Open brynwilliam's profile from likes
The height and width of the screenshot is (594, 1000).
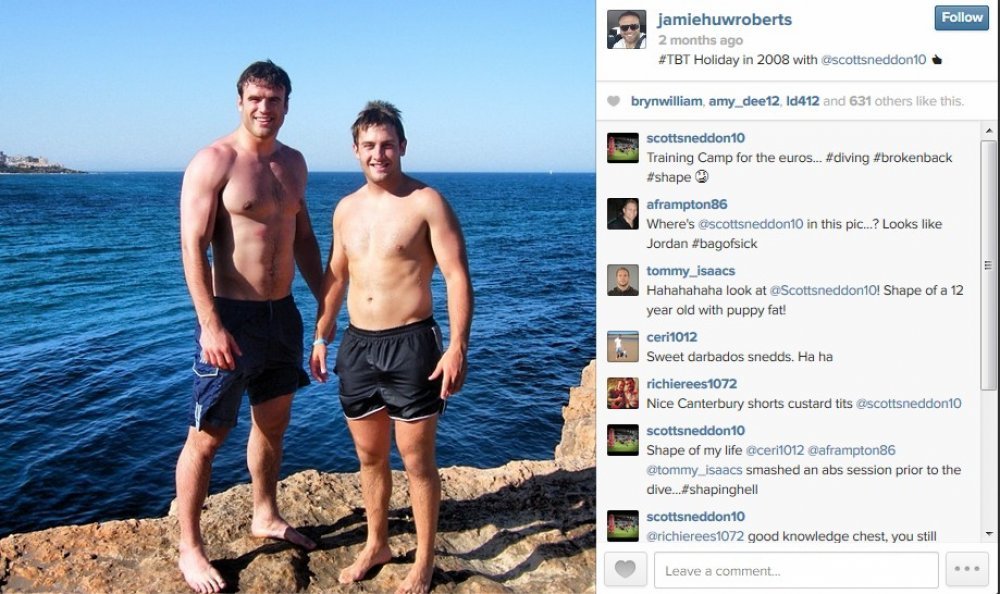666,101
